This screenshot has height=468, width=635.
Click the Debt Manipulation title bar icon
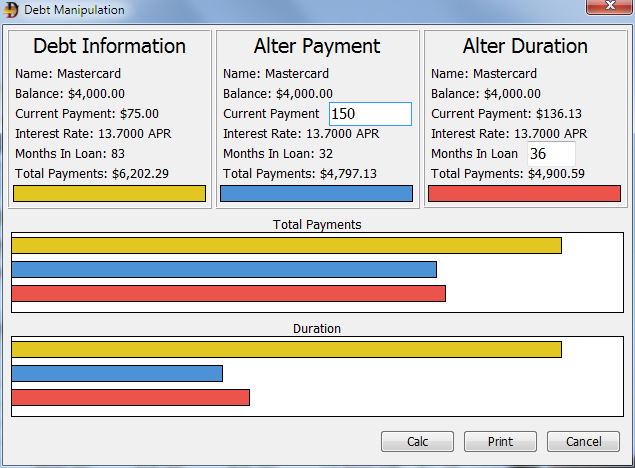pos(12,10)
